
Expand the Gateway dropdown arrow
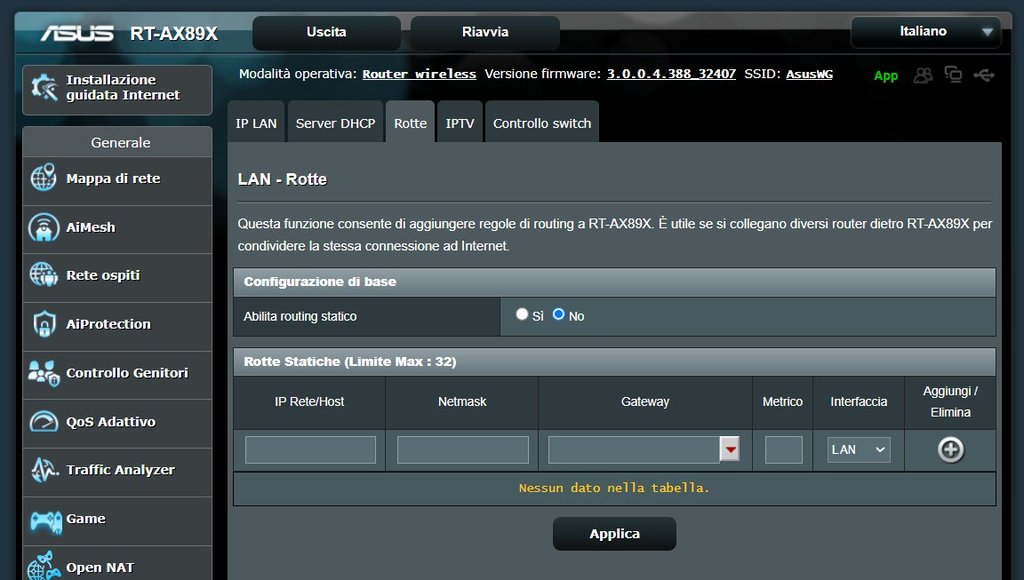pos(730,450)
